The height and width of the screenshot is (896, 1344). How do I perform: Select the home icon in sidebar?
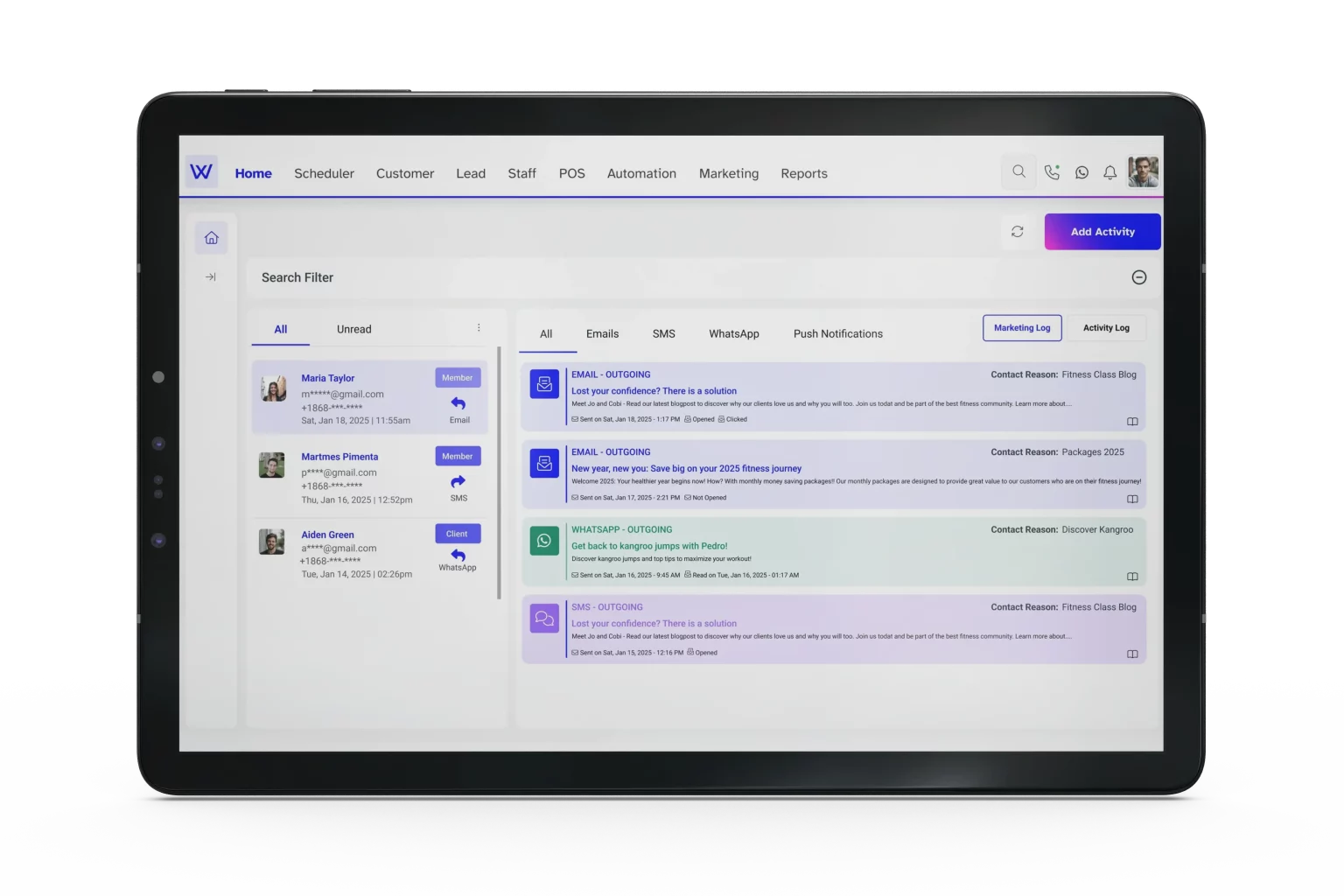(x=211, y=238)
